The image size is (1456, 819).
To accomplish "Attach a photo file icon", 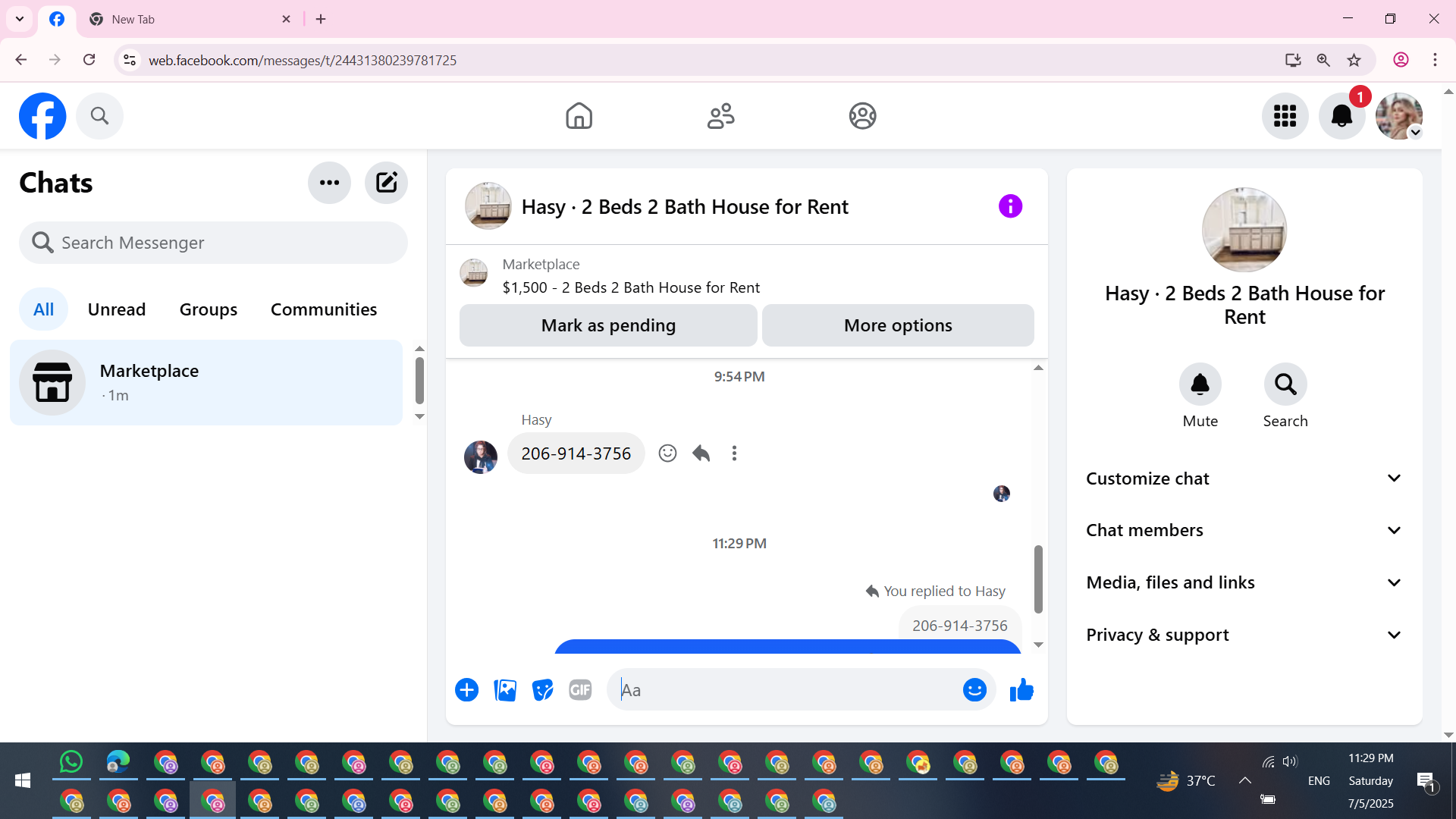I will tap(505, 690).
